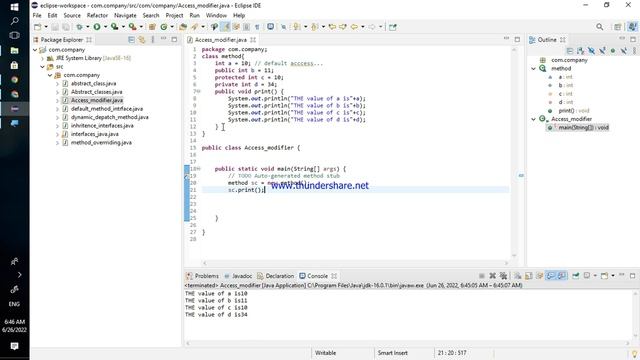The width and height of the screenshot is (640, 360).
Task: Select dynamic_depatch_method.java file
Action: pos(109,117)
